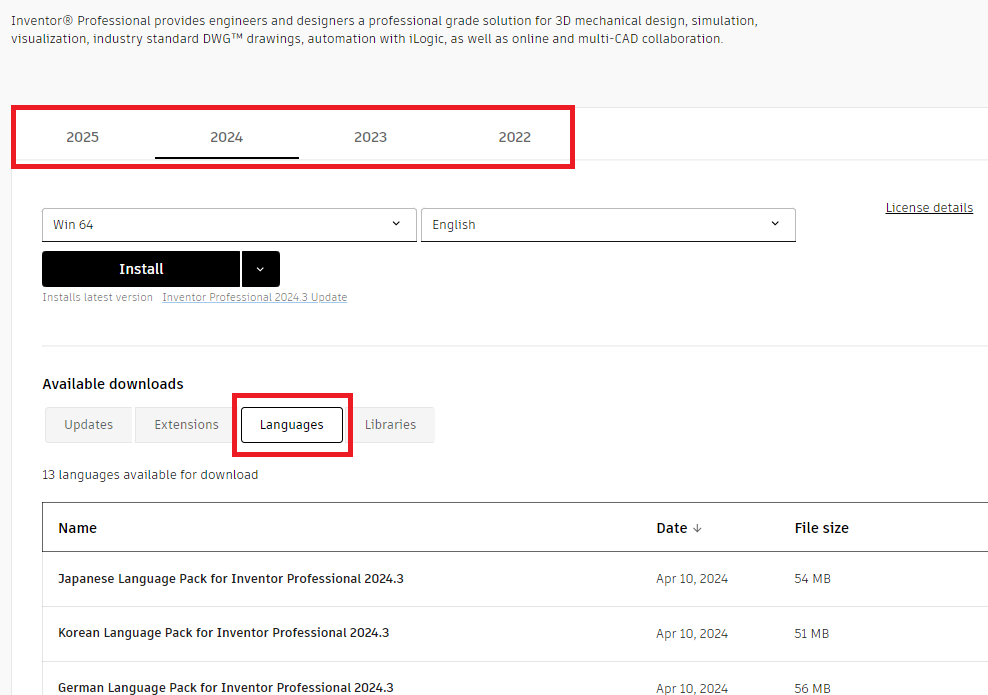Click the black Install button
The image size is (988, 695).
(x=141, y=269)
